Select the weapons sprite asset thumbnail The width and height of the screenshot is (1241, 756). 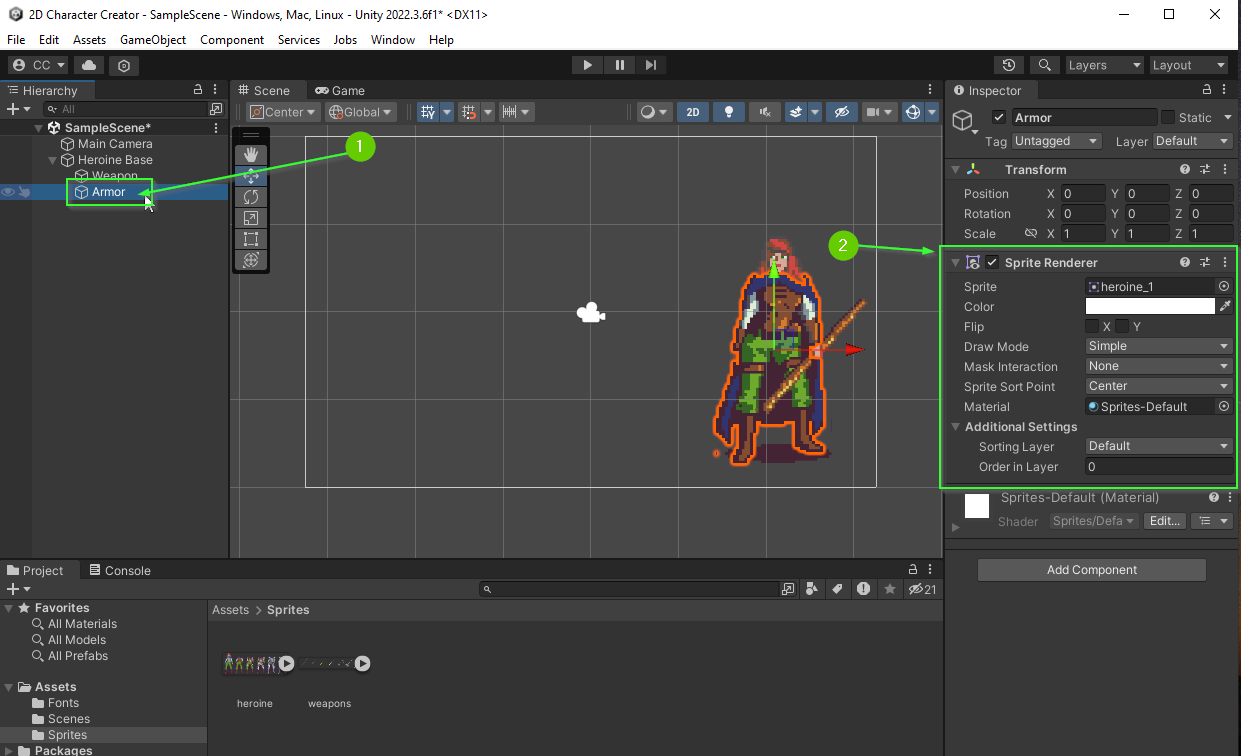pyautogui.click(x=330, y=663)
